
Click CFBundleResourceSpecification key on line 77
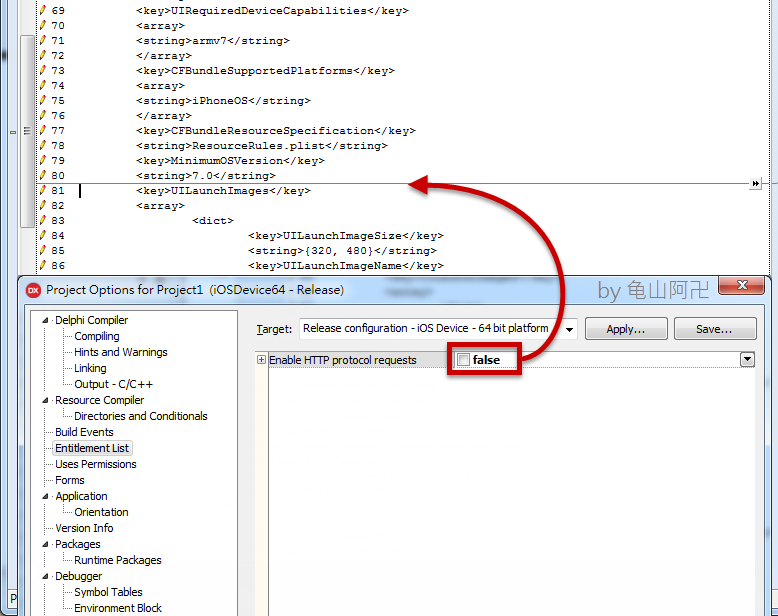[x=276, y=131]
